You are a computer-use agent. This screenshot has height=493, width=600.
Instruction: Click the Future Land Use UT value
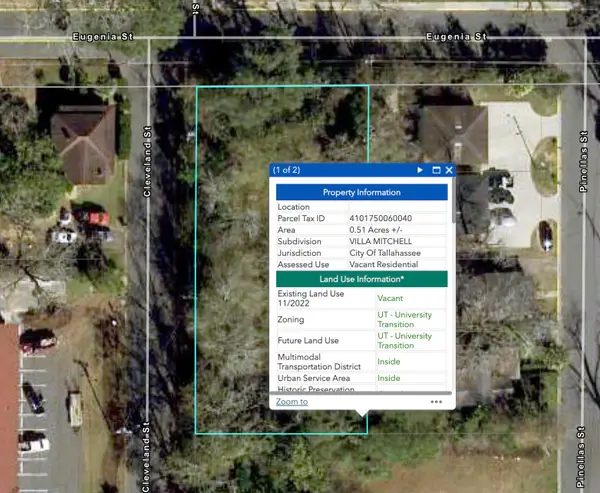click(404, 340)
